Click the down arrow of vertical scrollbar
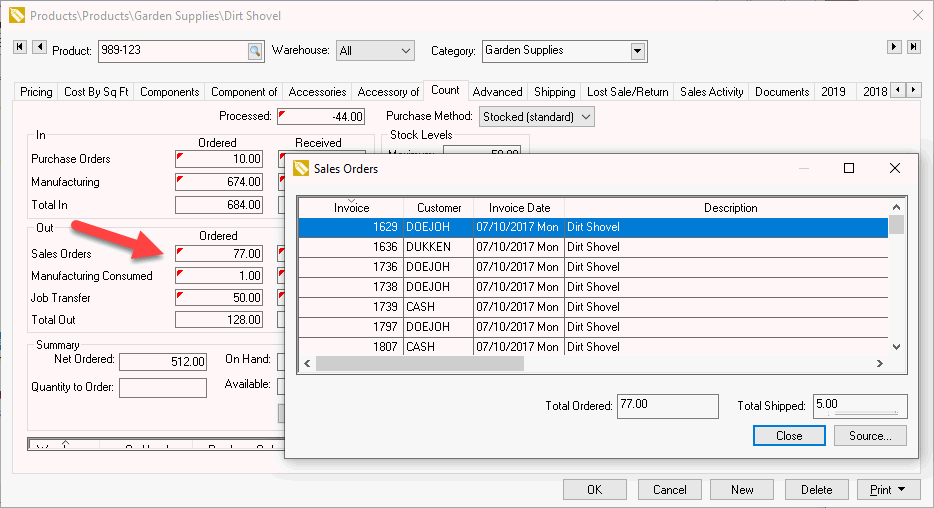 click(x=896, y=346)
